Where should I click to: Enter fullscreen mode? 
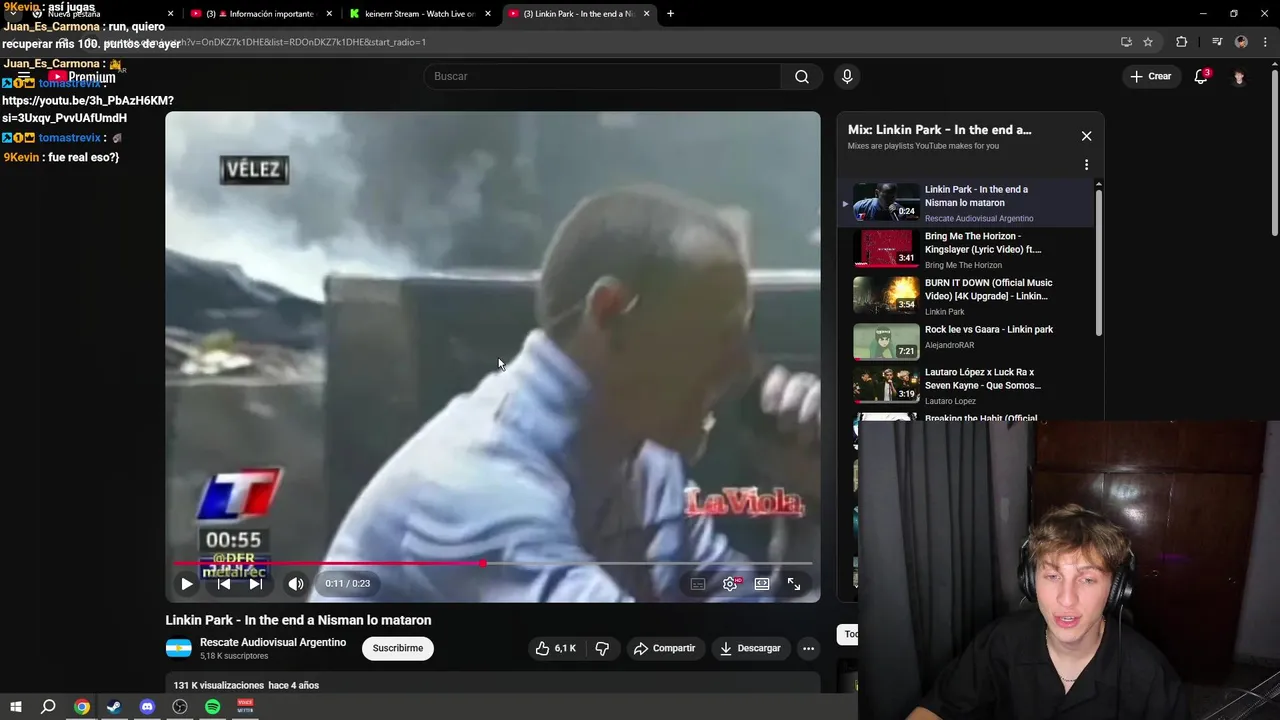794,584
